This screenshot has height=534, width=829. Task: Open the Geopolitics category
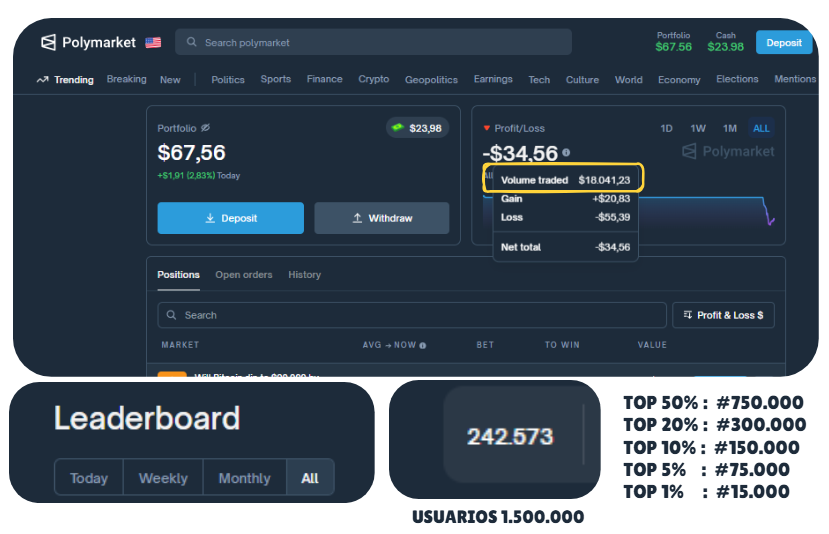click(x=431, y=79)
